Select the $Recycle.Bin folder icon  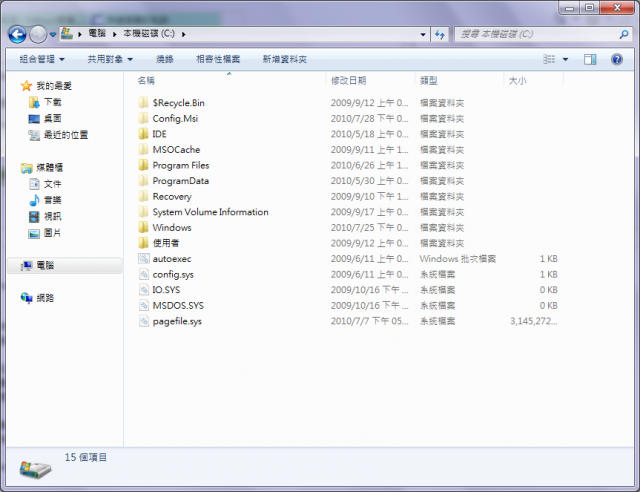point(143,102)
